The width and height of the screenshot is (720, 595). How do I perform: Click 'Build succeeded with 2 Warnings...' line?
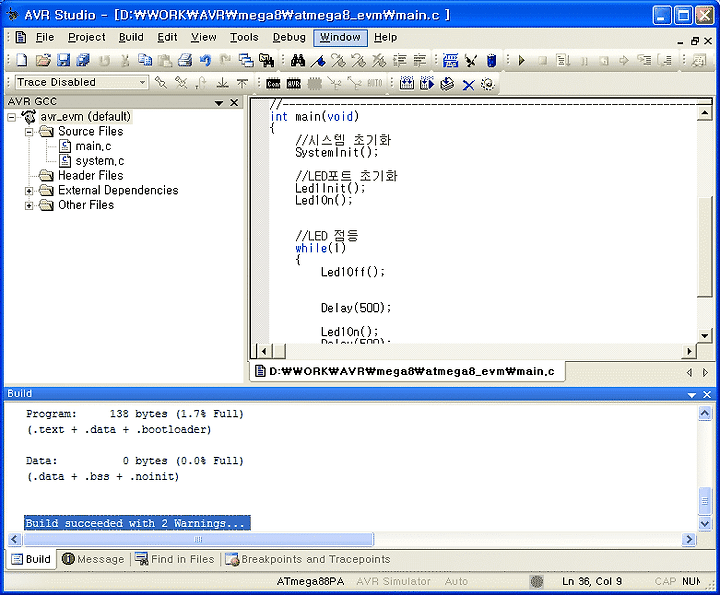coord(137,523)
